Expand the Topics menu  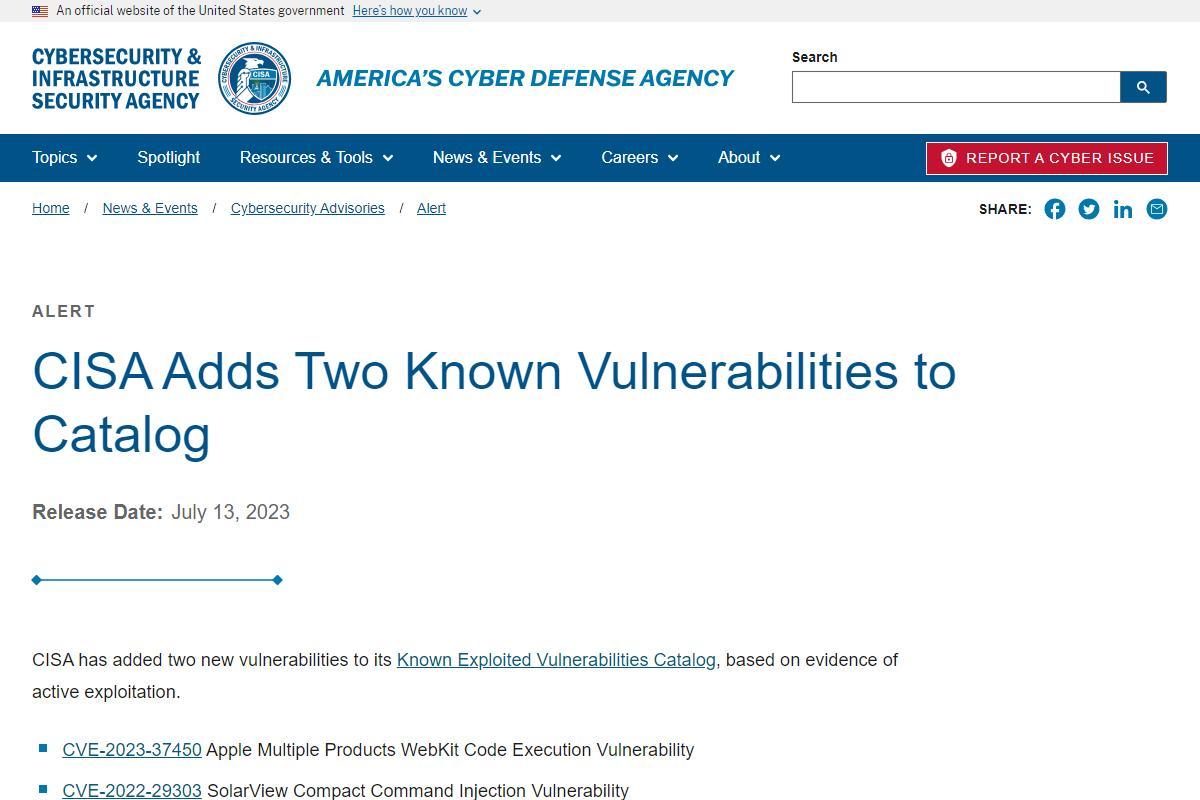pos(64,158)
